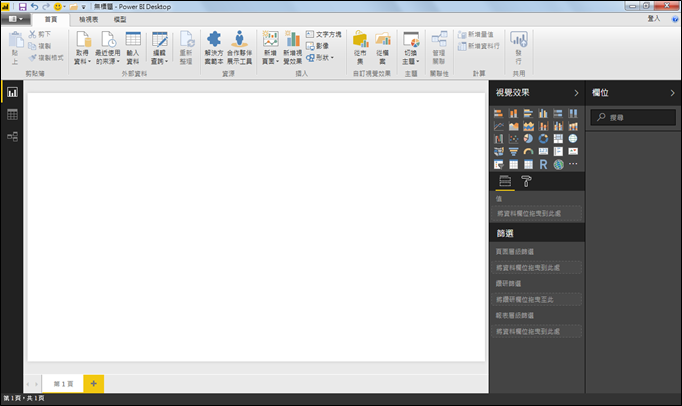Open the Format paint roller tab
This screenshot has width=682, height=406.
coord(526,181)
